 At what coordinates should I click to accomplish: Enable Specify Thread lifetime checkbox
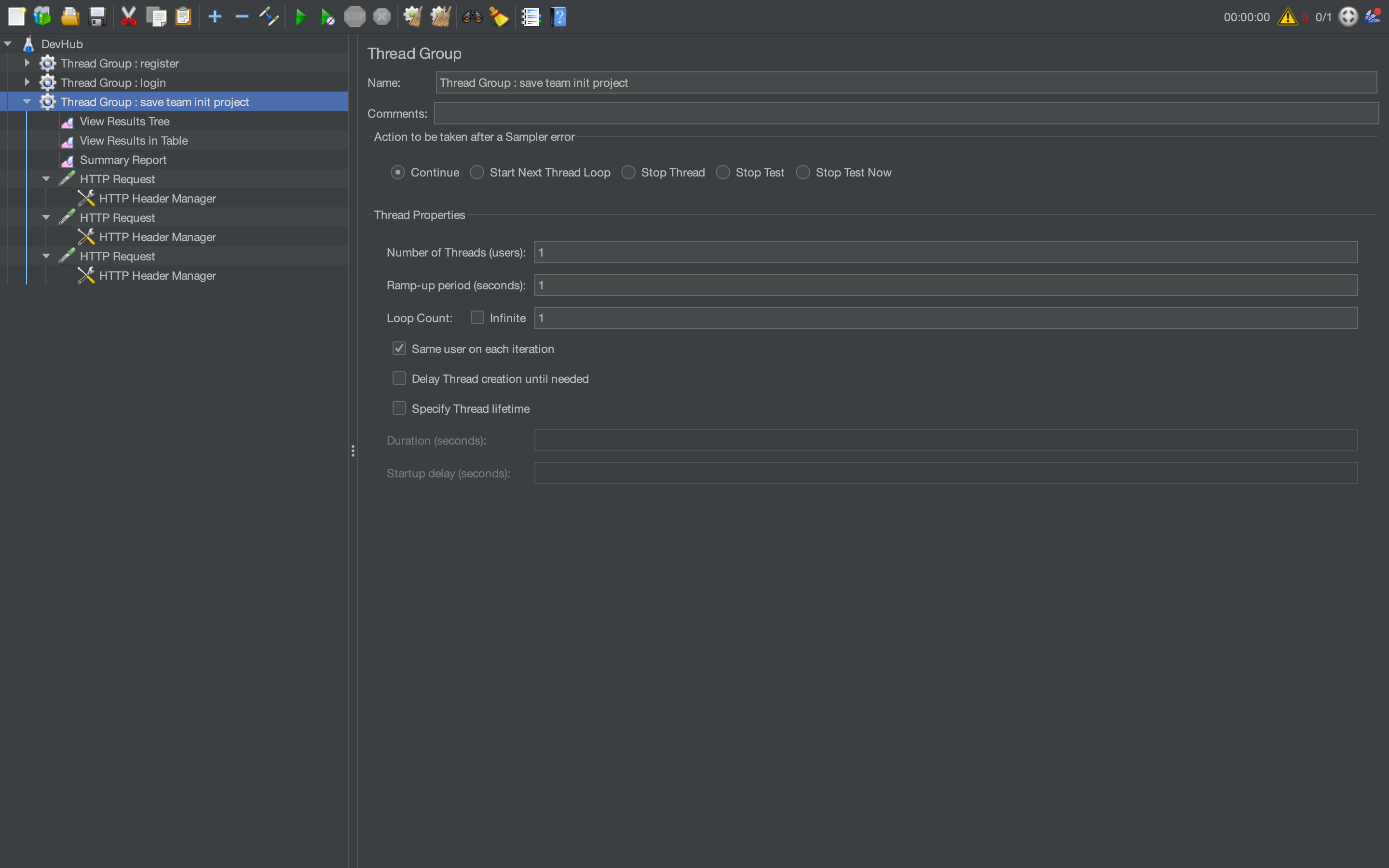[399, 408]
